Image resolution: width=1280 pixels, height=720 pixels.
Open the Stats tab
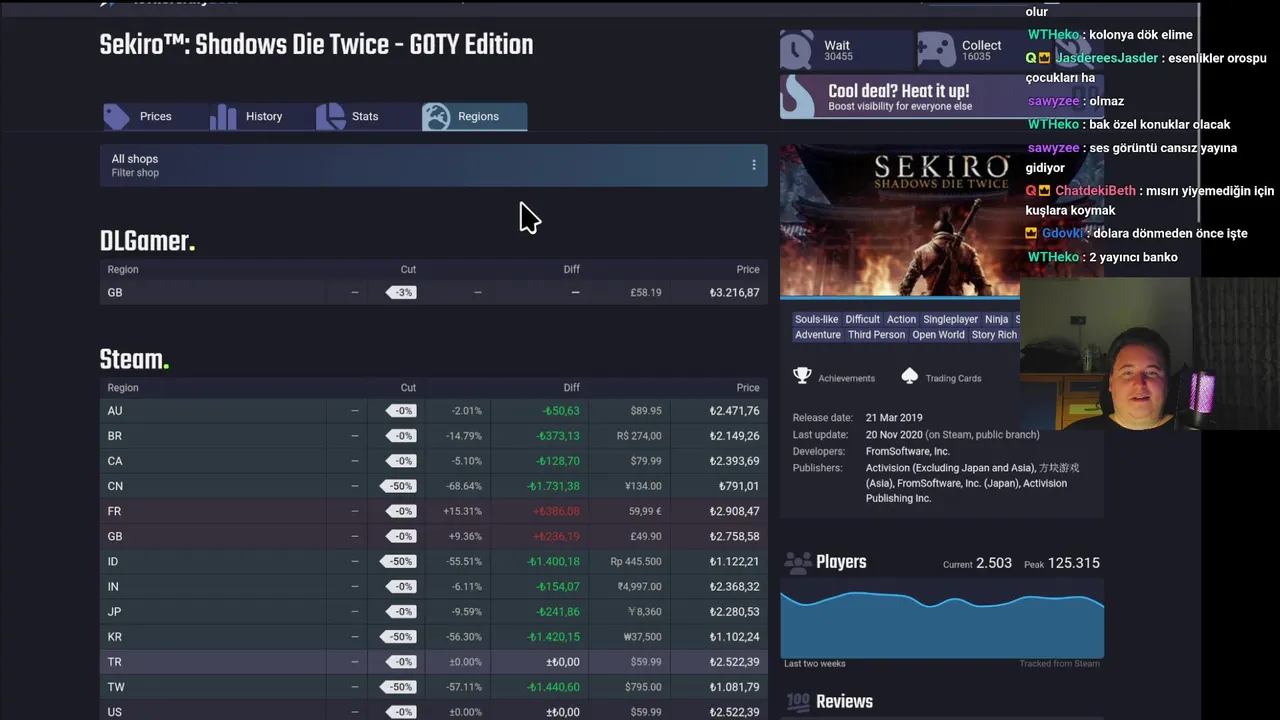365,116
